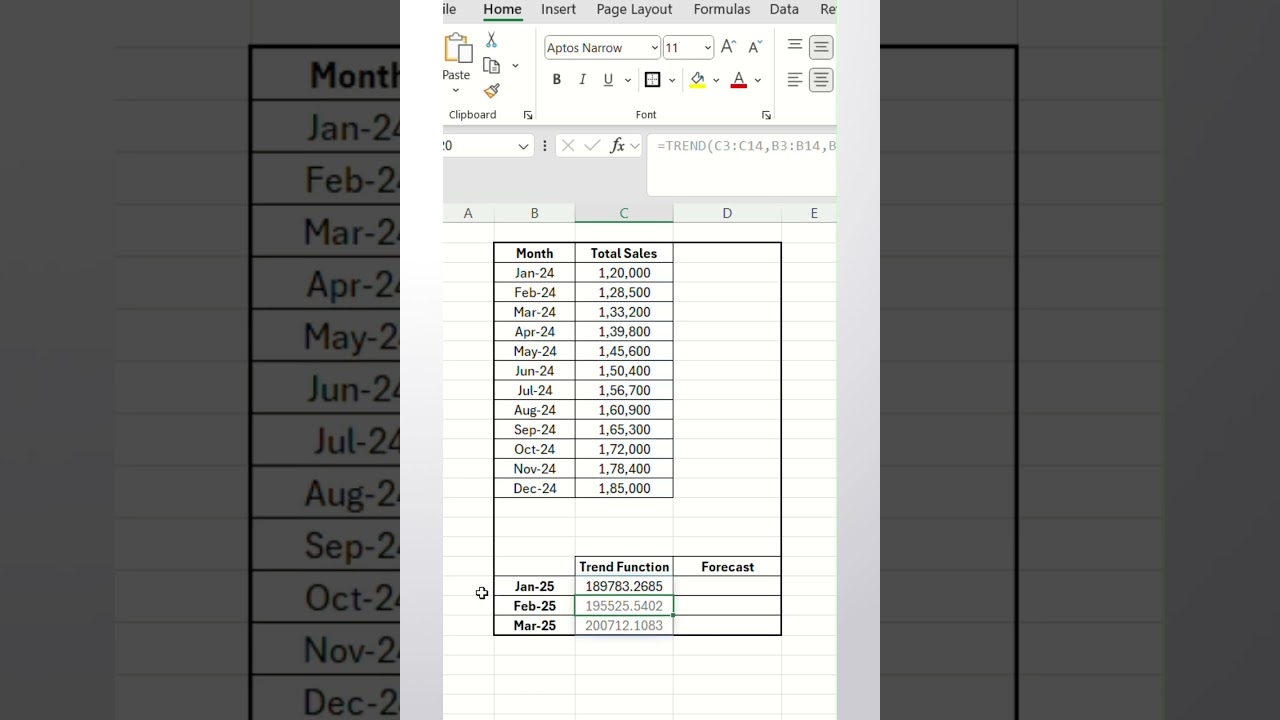1280x720 pixels.
Task: Click the Total Sales header cell
Action: click(x=624, y=253)
